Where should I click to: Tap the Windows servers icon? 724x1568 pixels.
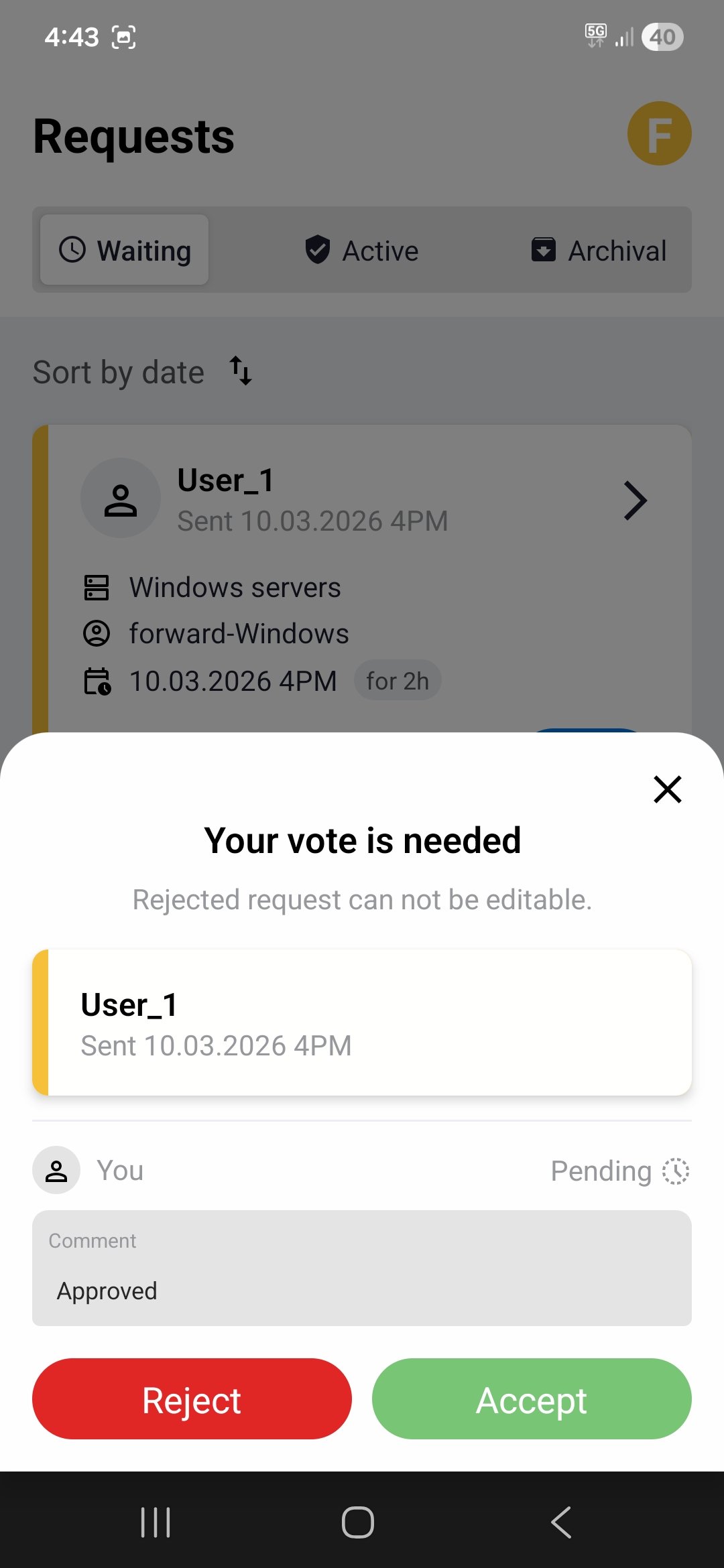pos(97,588)
